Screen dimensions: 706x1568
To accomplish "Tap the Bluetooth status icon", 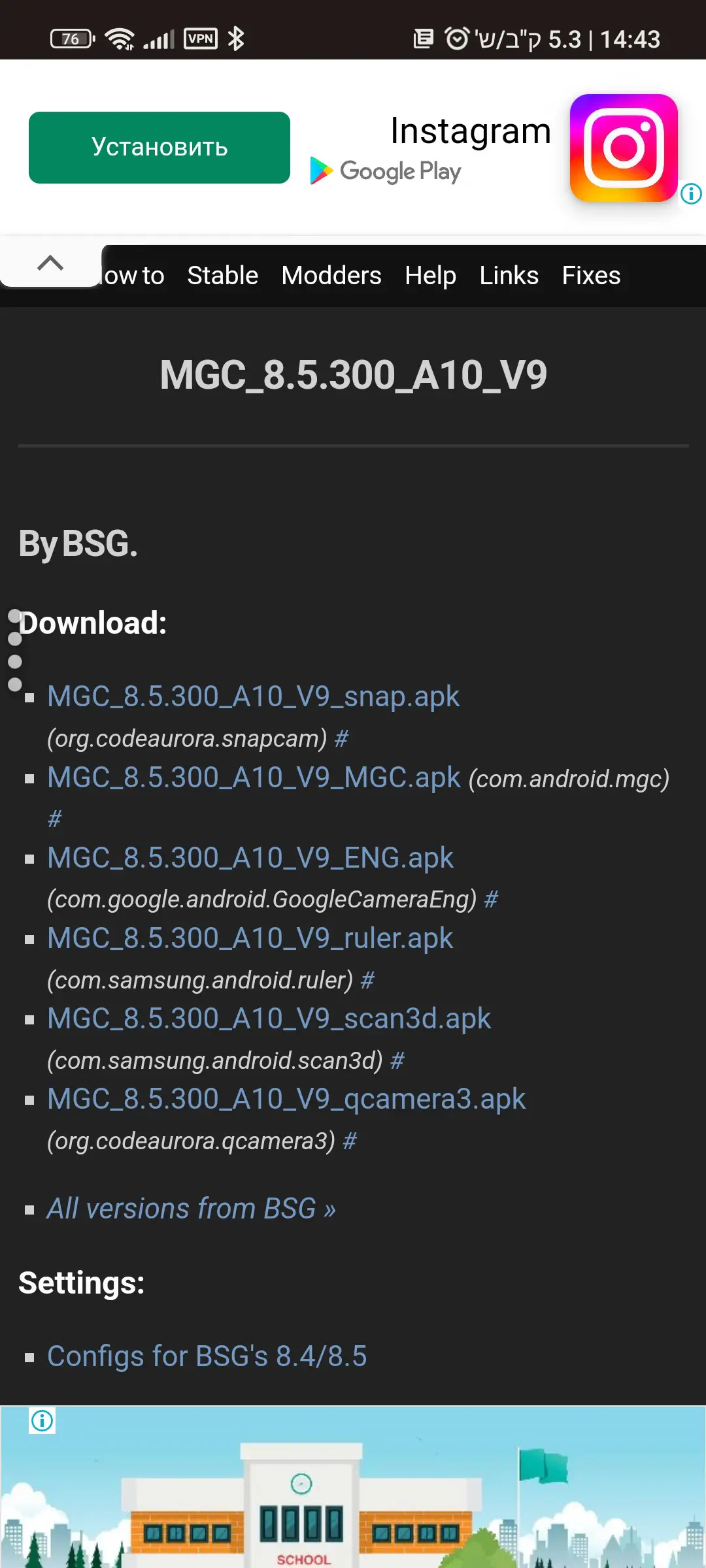I will pyautogui.click(x=236, y=39).
